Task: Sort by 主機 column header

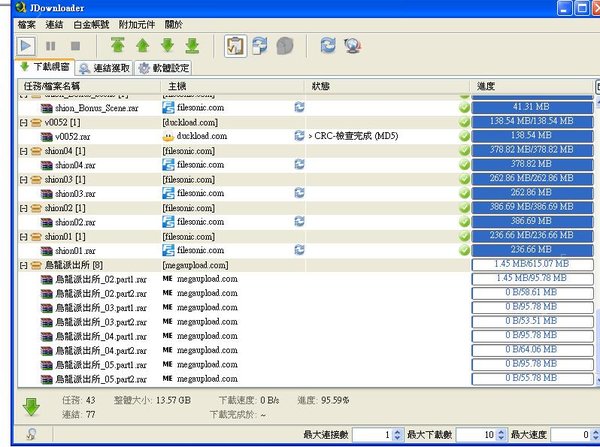Action: point(233,86)
